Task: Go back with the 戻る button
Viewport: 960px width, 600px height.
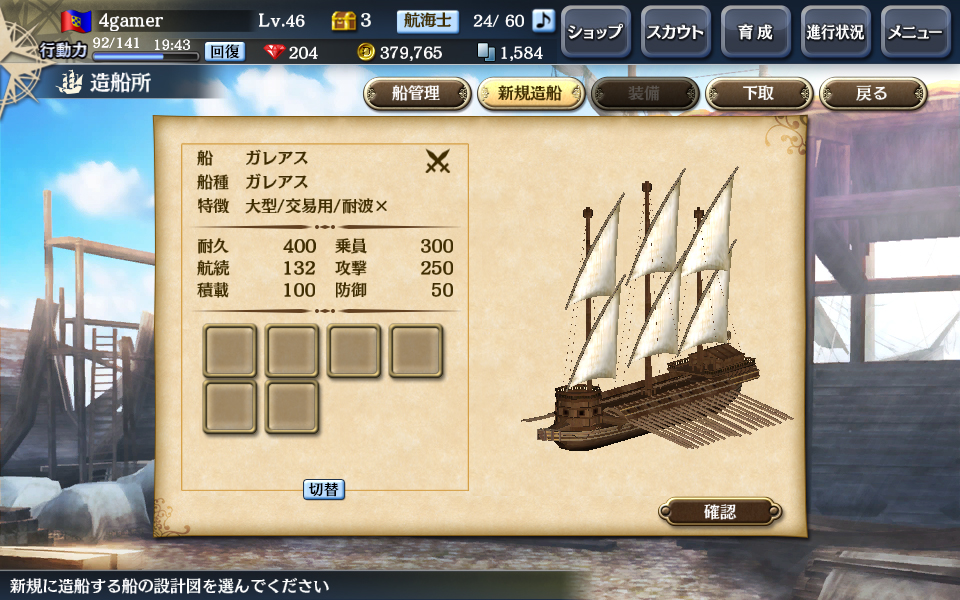Action: click(873, 94)
